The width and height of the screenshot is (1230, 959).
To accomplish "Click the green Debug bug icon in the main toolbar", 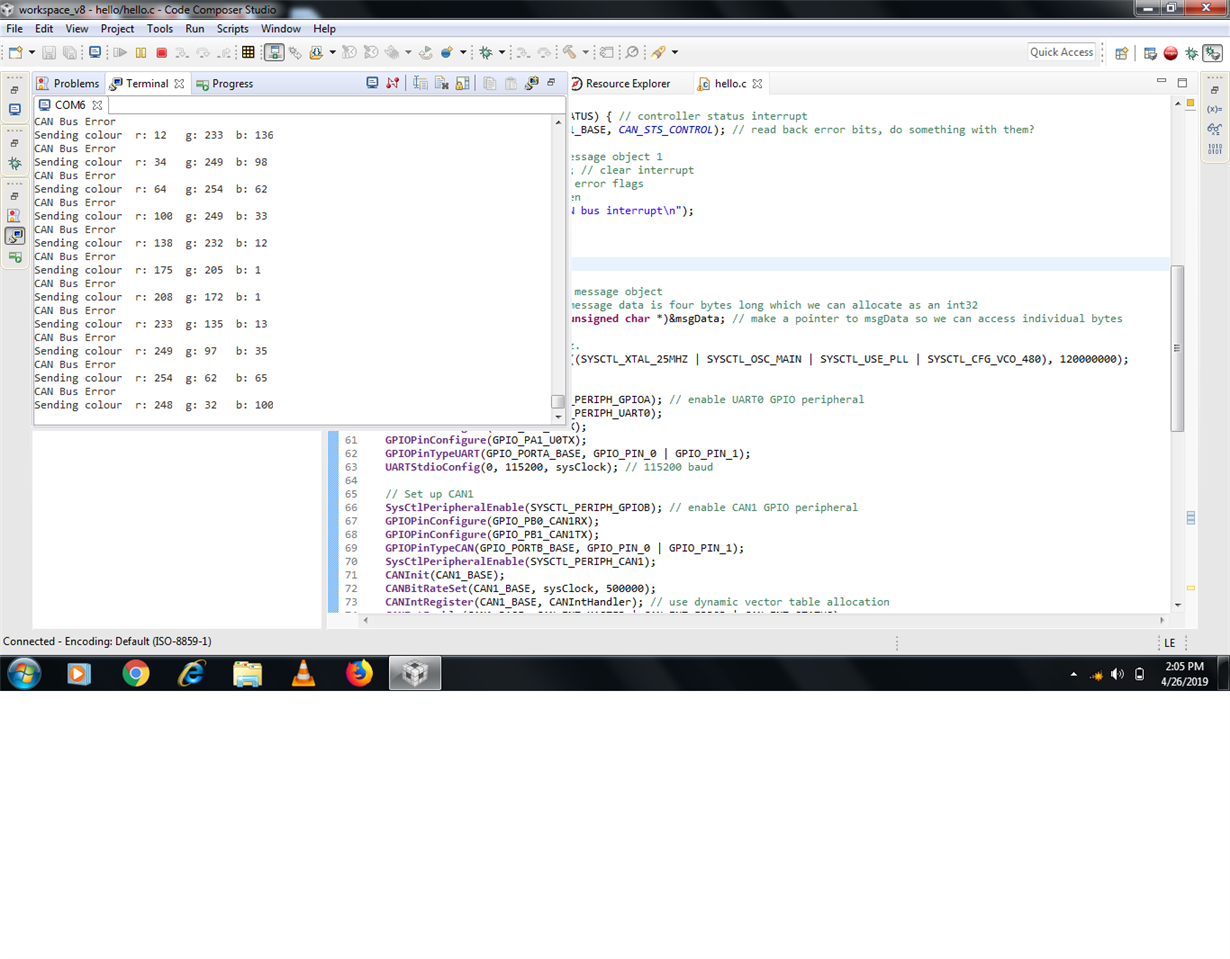I will click(x=486, y=52).
